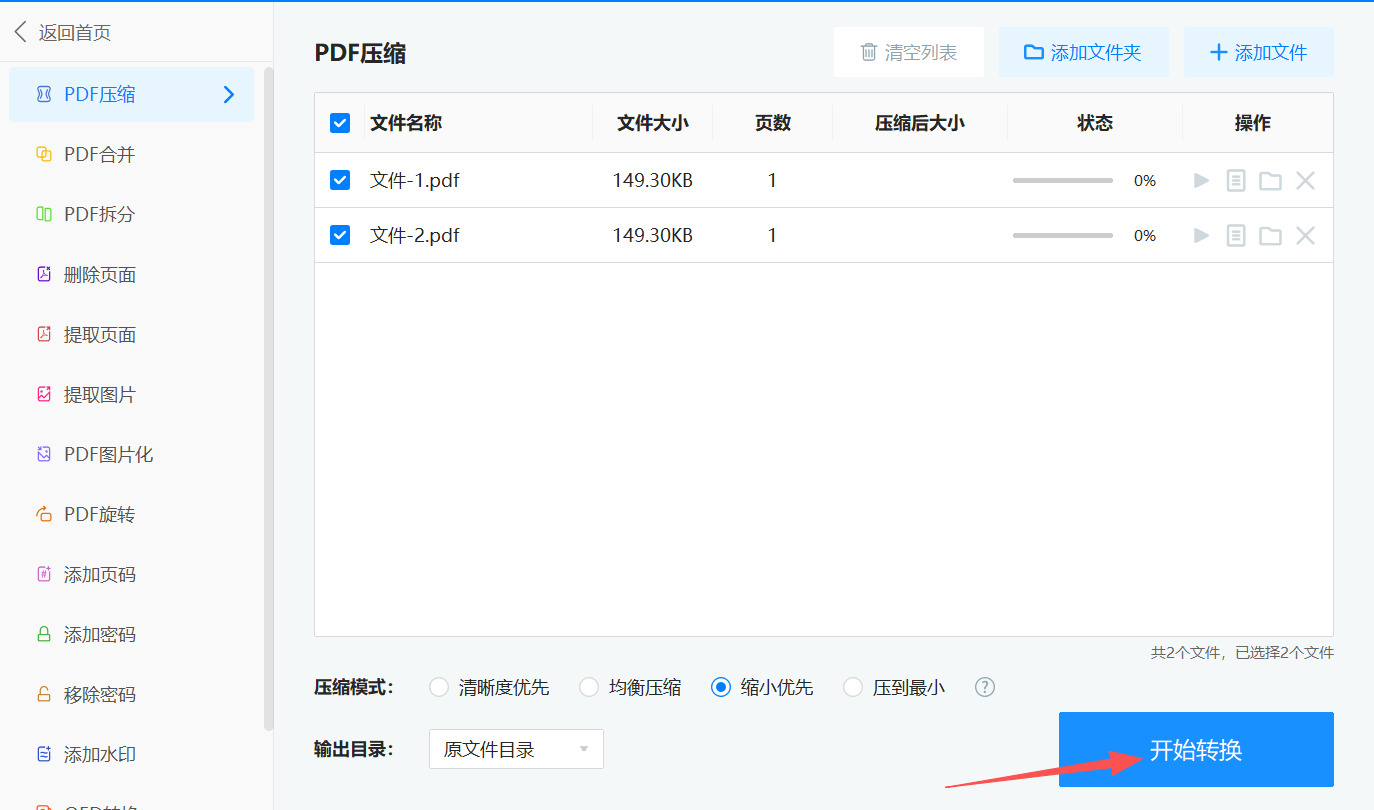Click the progress bar for 文件-1.pdf
This screenshot has height=810, width=1374.
[1062, 181]
